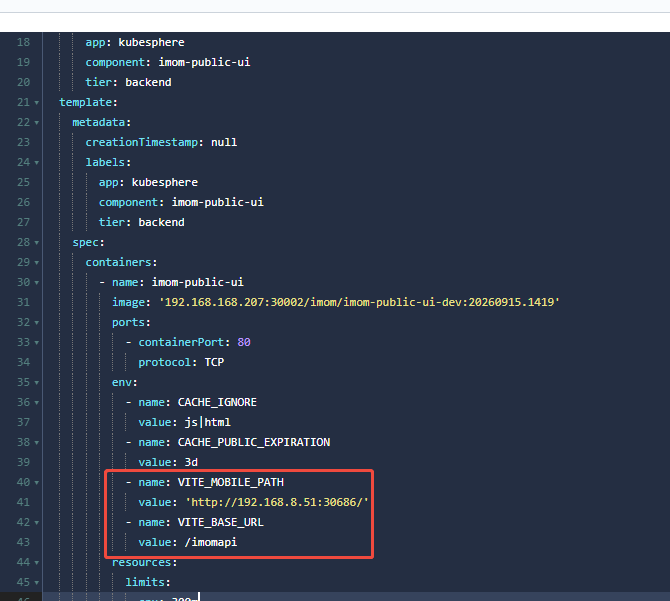Image resolution: width=670 pixels, height=601 pixels.
Task: Collapse the containers fold arrow on line 29
Action: pos(37,263)
